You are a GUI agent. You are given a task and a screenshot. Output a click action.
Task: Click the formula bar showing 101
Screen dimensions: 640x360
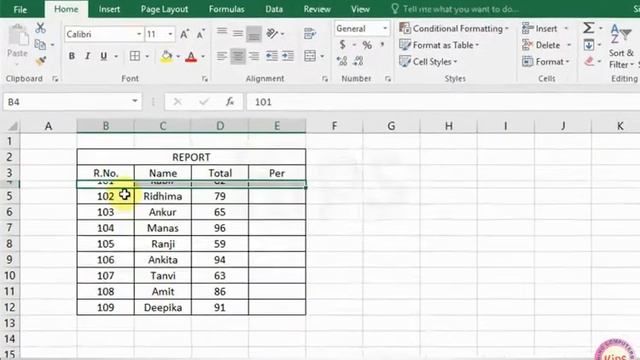coord(443,102)
